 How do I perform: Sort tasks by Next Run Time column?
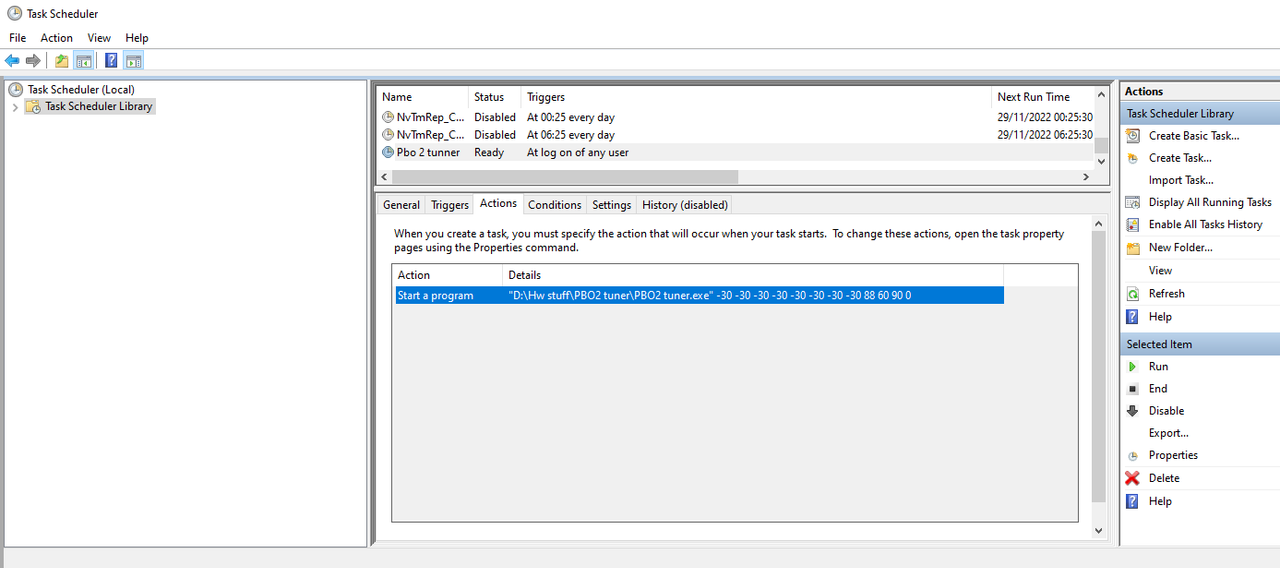click(x=1042, y=97)
